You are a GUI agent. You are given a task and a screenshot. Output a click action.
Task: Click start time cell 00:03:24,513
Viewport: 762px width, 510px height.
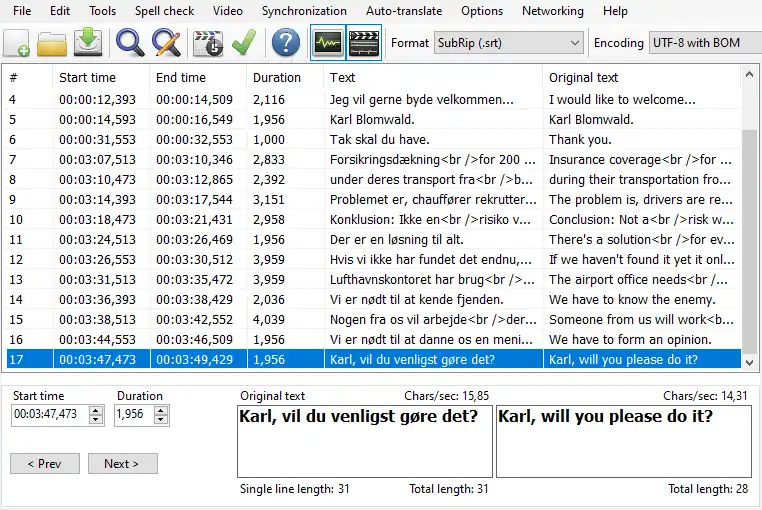pos(97,239)
